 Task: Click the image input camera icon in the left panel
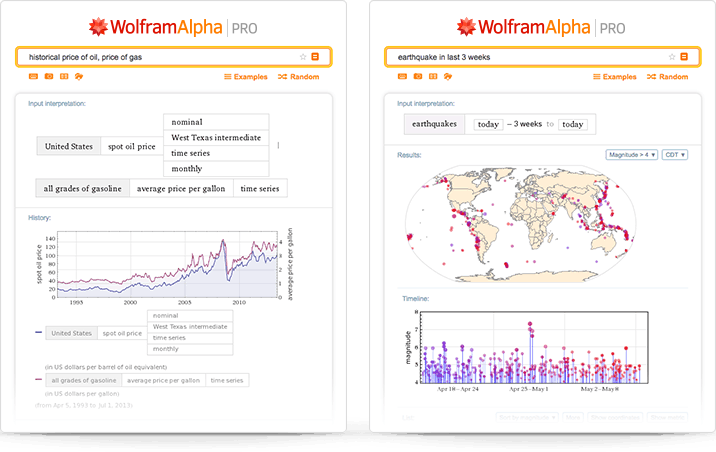(48, 76)
